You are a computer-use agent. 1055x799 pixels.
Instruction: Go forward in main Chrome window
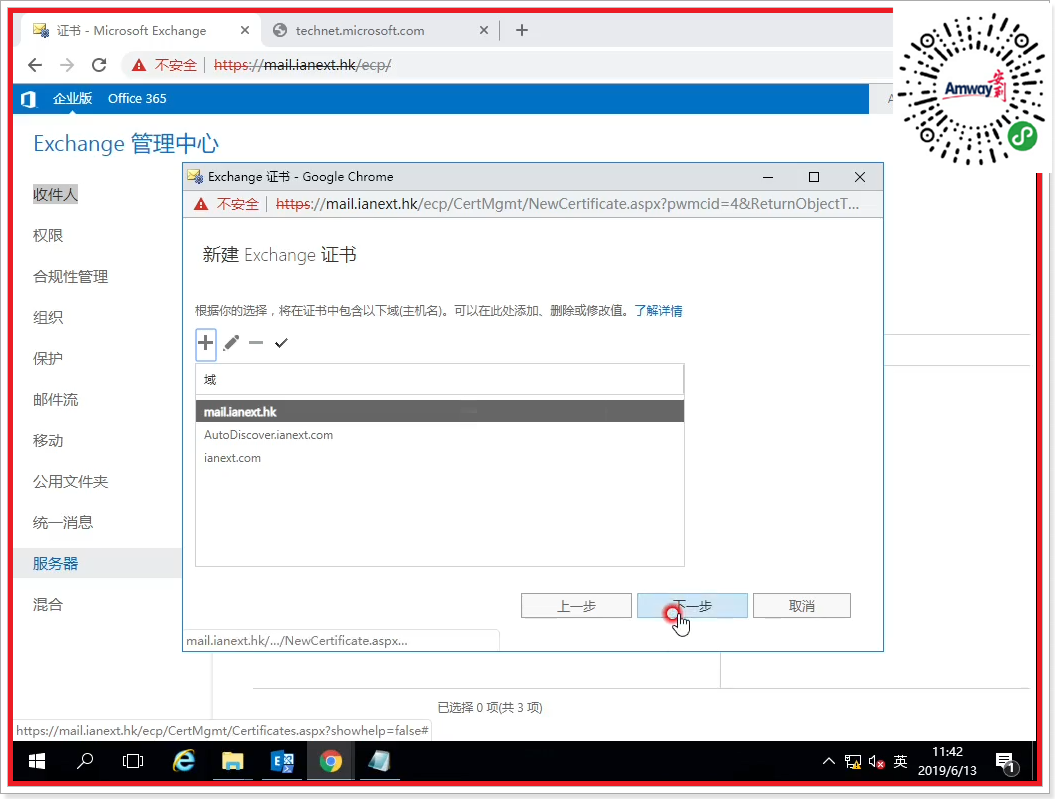tap(67, 65)
